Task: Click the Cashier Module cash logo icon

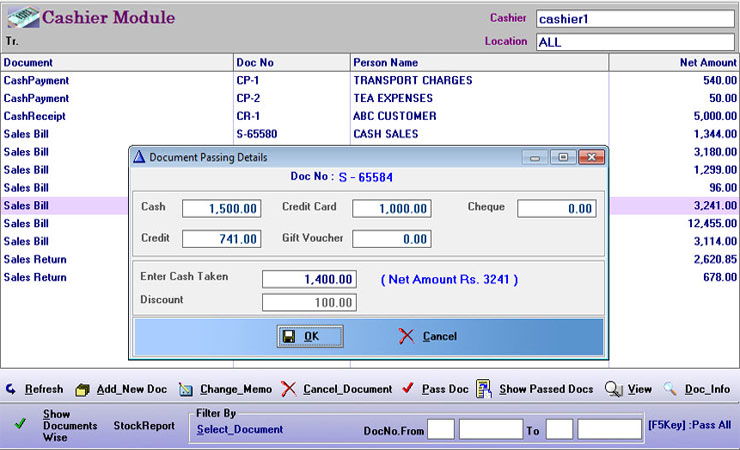Action: pyautogui.click(x=24, y=17)
